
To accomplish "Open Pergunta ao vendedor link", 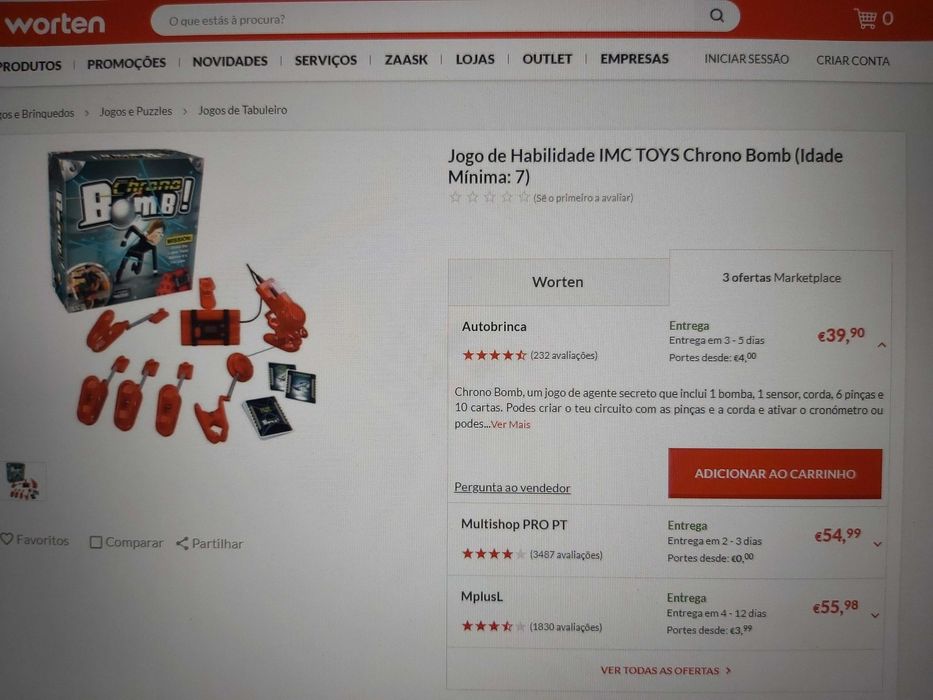I will pyautogui.click(x=512, y=488).
